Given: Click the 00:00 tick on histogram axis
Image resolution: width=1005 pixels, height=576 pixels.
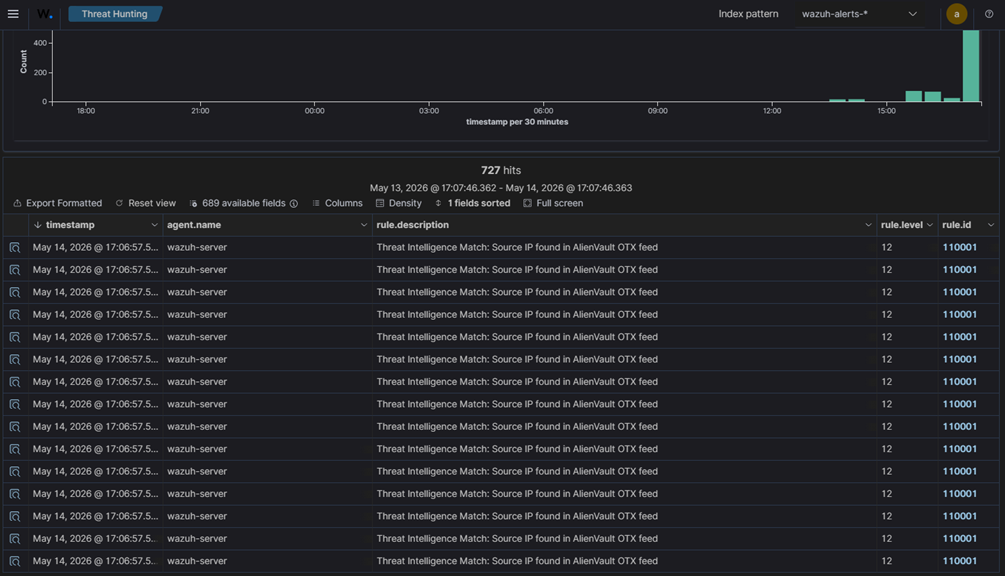Looking at the screenshot, I should pos(314,111).
